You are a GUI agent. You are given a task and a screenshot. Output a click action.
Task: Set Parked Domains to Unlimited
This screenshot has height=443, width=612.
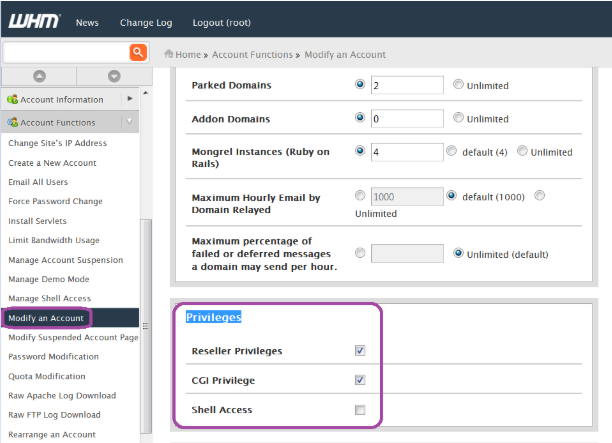click(458, 84)
